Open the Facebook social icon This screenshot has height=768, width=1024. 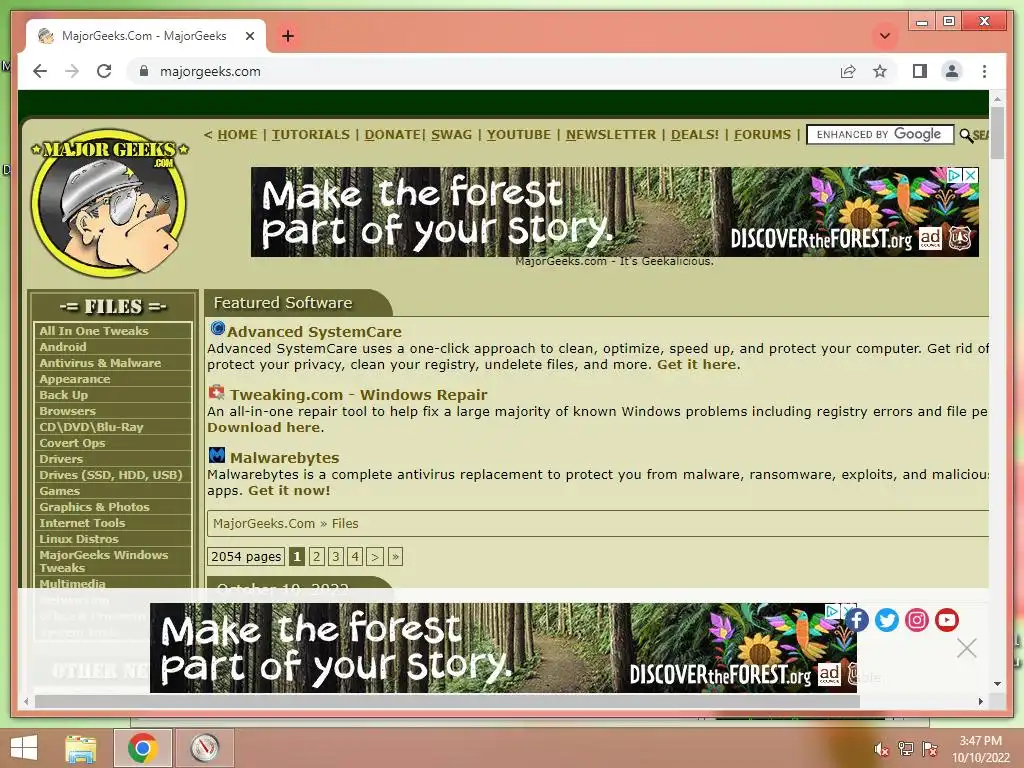pos(856,619)
